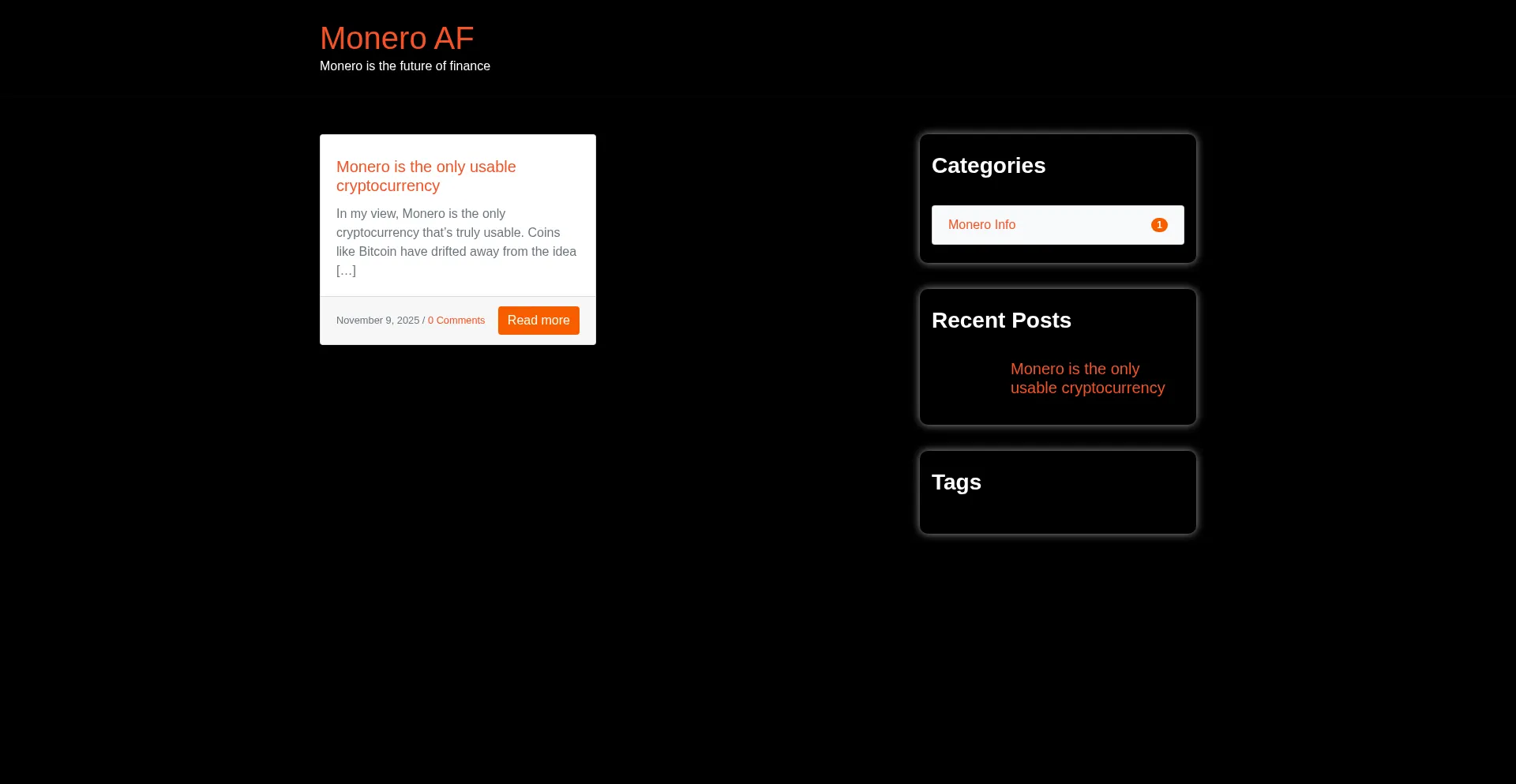Image resolution: width=1516 pixels, height=784 pixels.
Task: Click the orange count badge showing 1
Action: (1159, 225)
